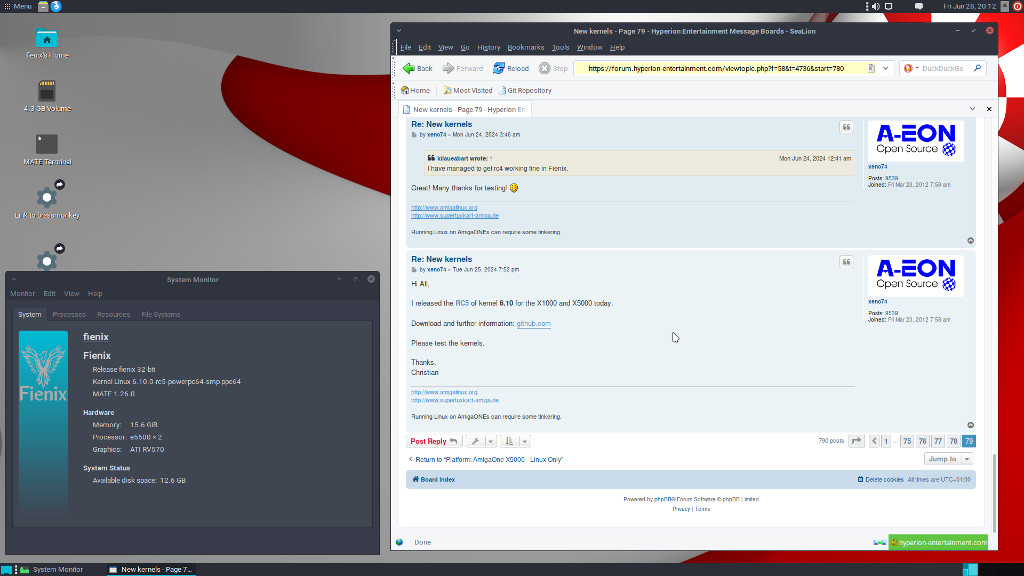The image size is (1024, 576).
Task: Go to page 78 of the topic
Action: [x=953, y=441]
